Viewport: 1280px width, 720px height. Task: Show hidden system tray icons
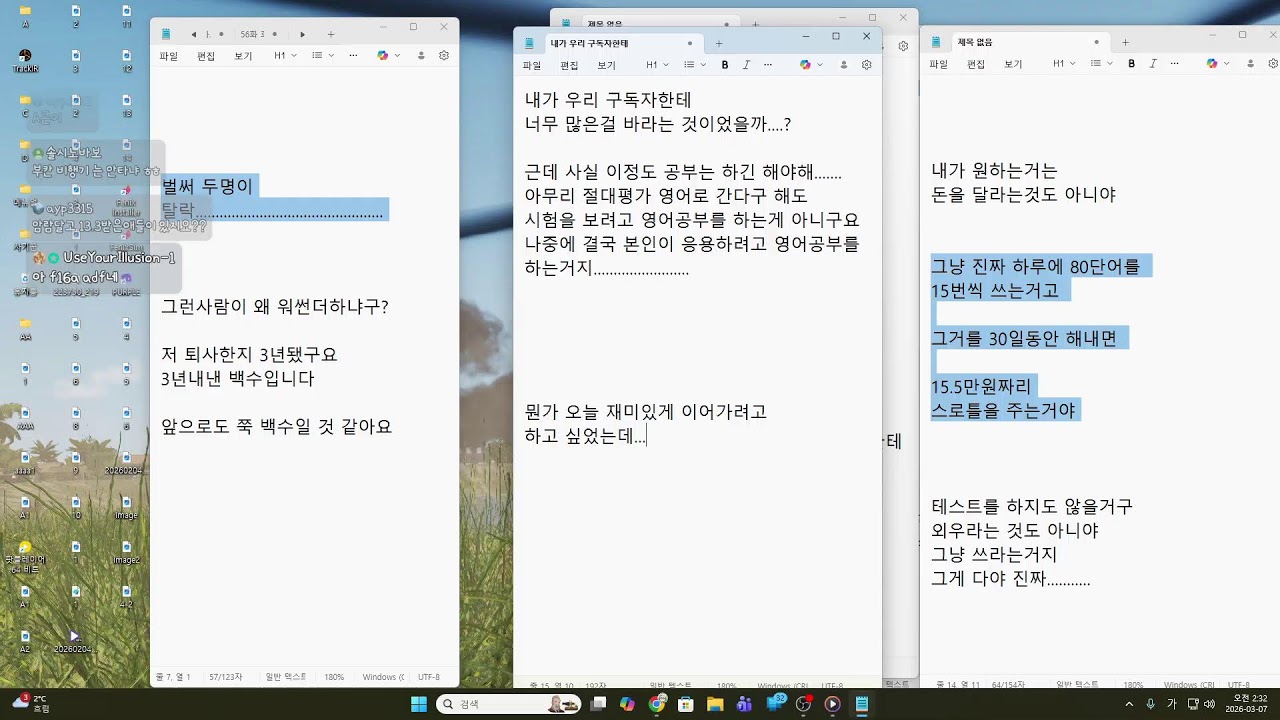point(1129,704)
